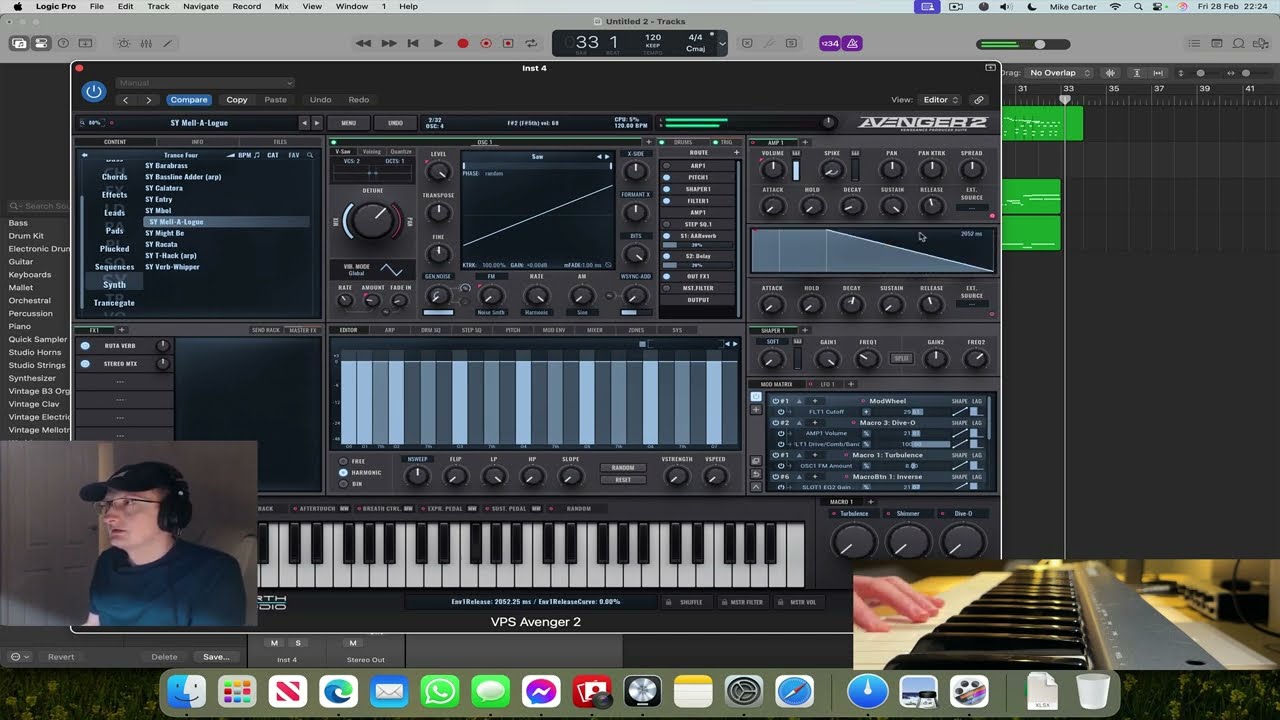Toggle the Cycle loop button
Screen dimensions: 1280x720
point(532,43)
